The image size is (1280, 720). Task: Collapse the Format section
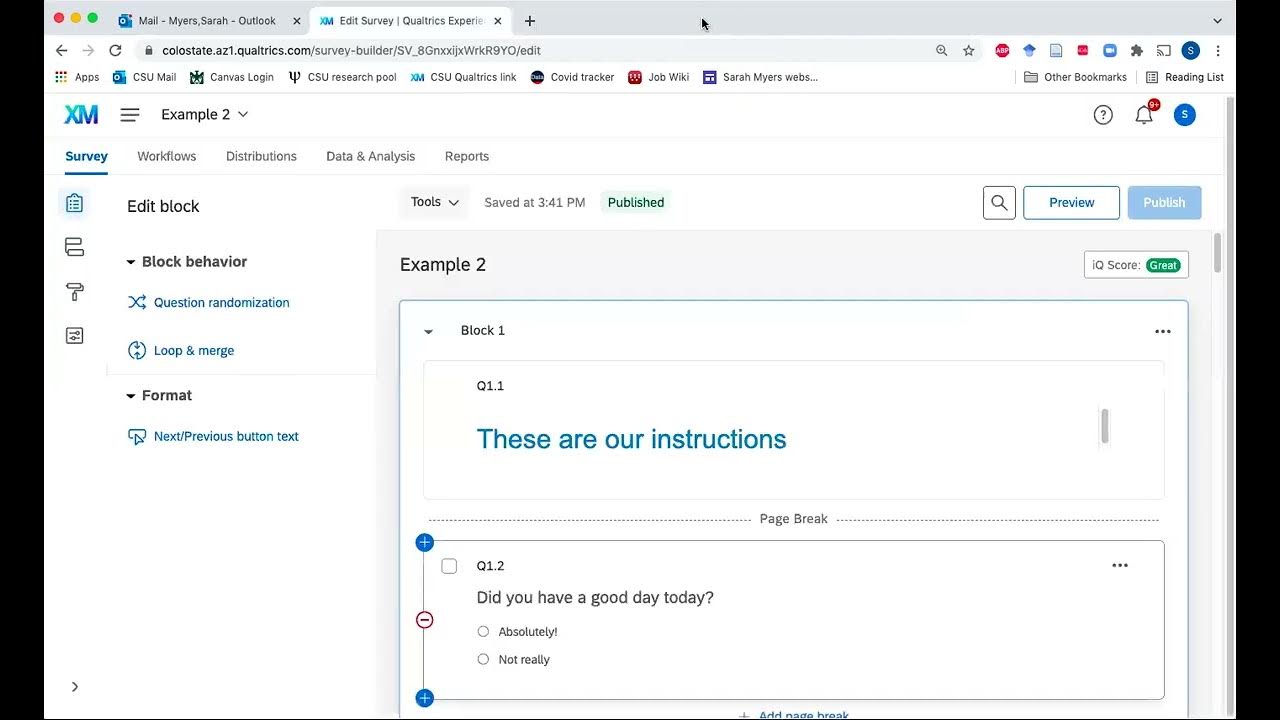coord(130,396)
